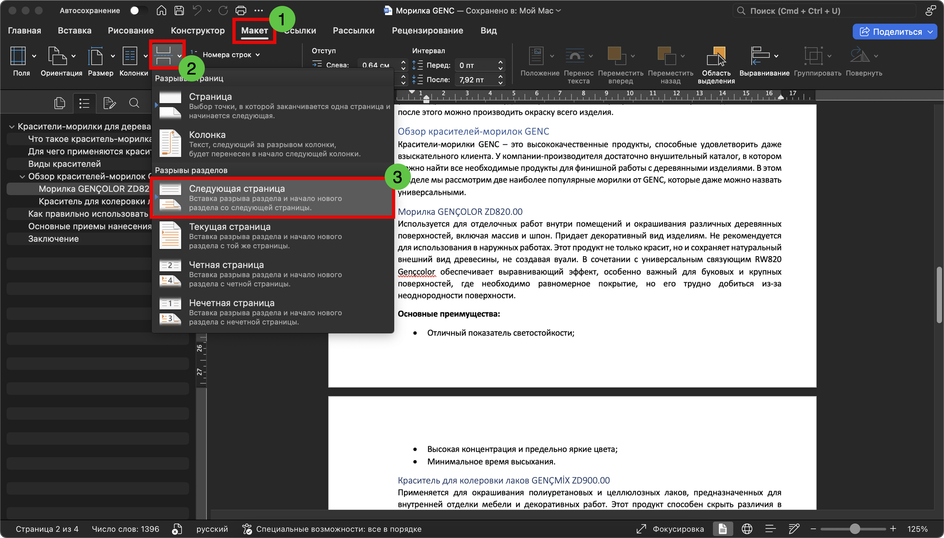944x538 pixels.
Task: Click the 125% zoom level
Action: tap(918, 529)
